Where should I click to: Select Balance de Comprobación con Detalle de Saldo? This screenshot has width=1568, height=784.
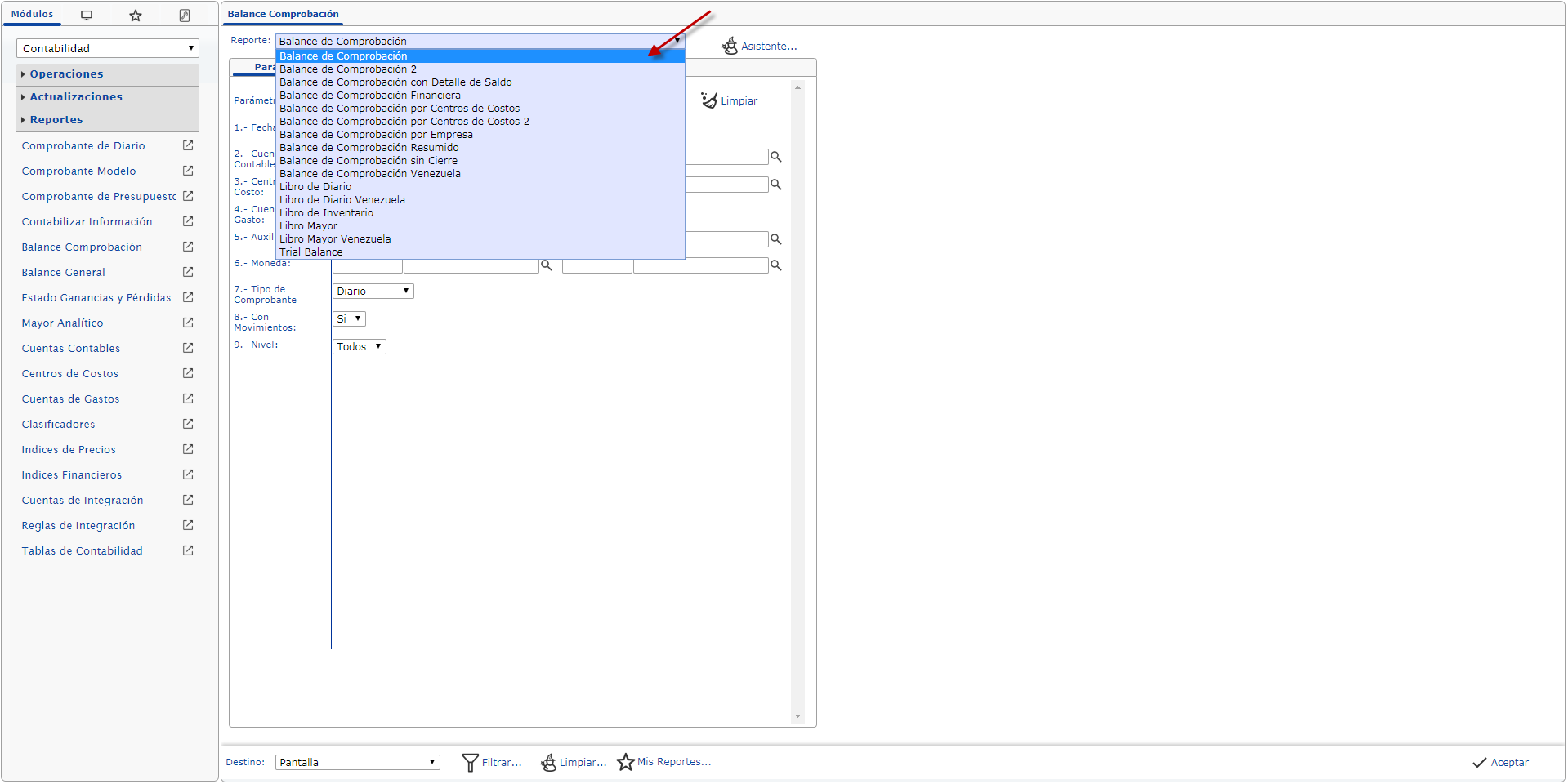coord(480,82)
